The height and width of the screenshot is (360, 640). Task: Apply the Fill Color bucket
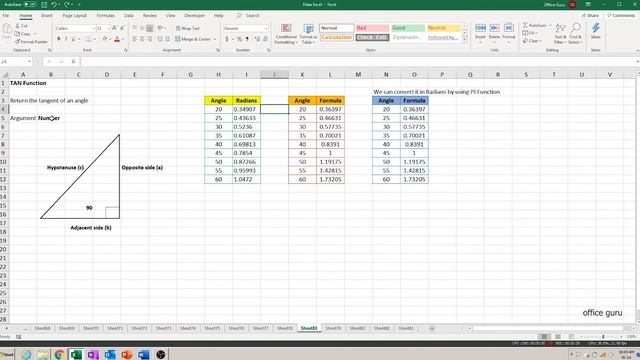tap(104, 39)
